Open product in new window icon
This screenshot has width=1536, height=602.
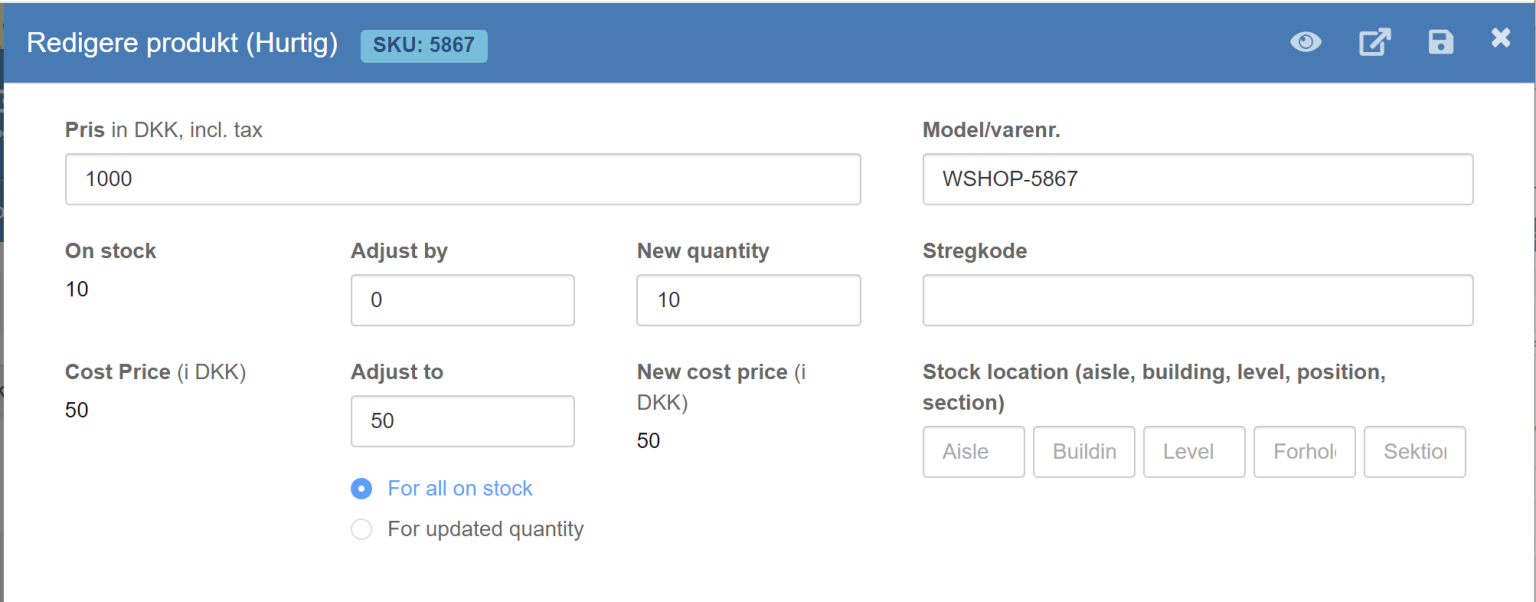click(x=1374, y=42)
